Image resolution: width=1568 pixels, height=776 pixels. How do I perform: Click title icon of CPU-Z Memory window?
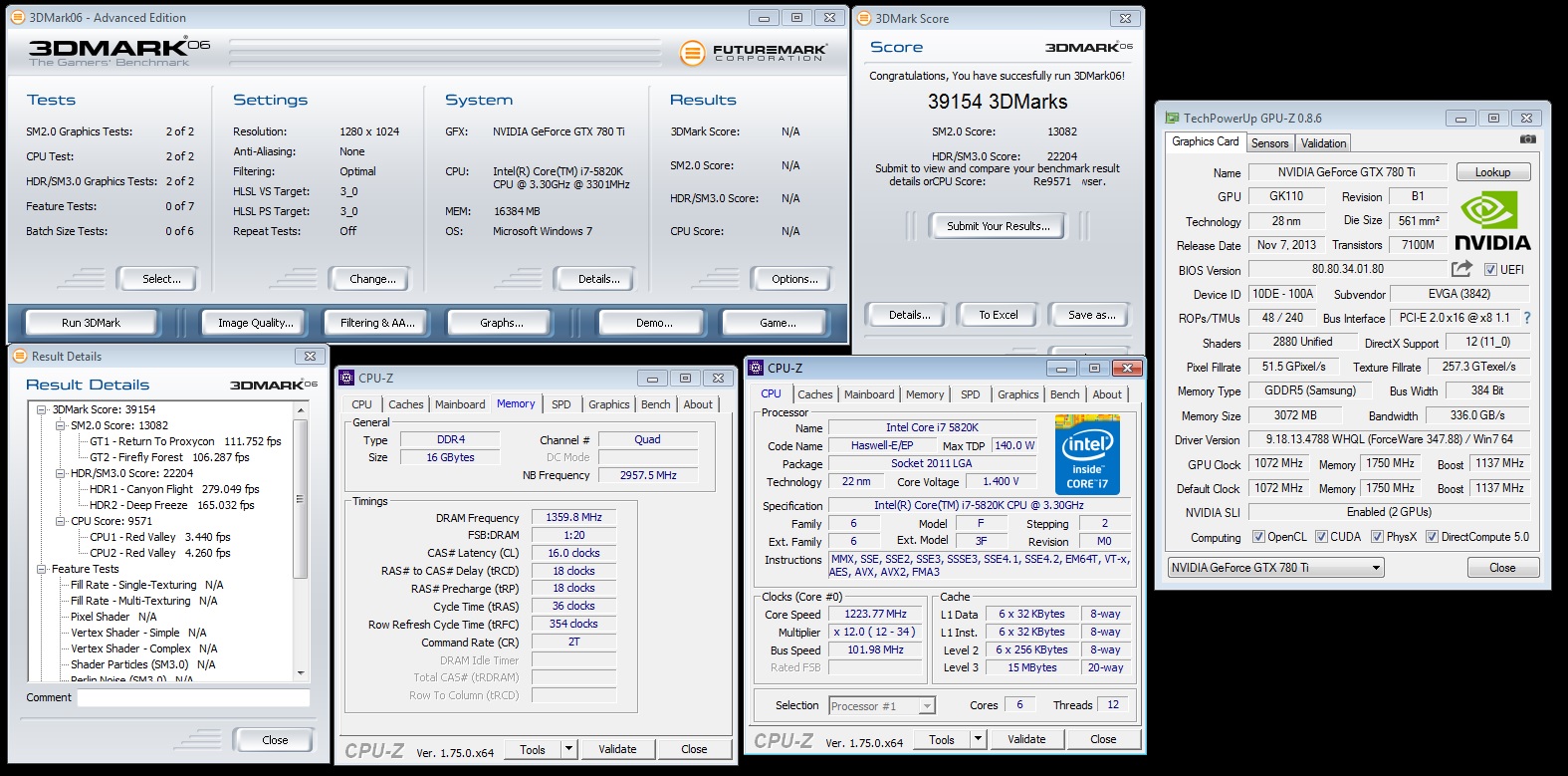[x=346, y=378]
